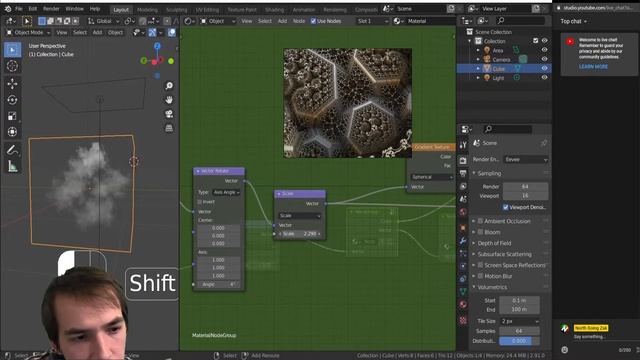Click the Z axis on navigation gizmo
Screen dimensions: 640x360
tap(157, 46)
